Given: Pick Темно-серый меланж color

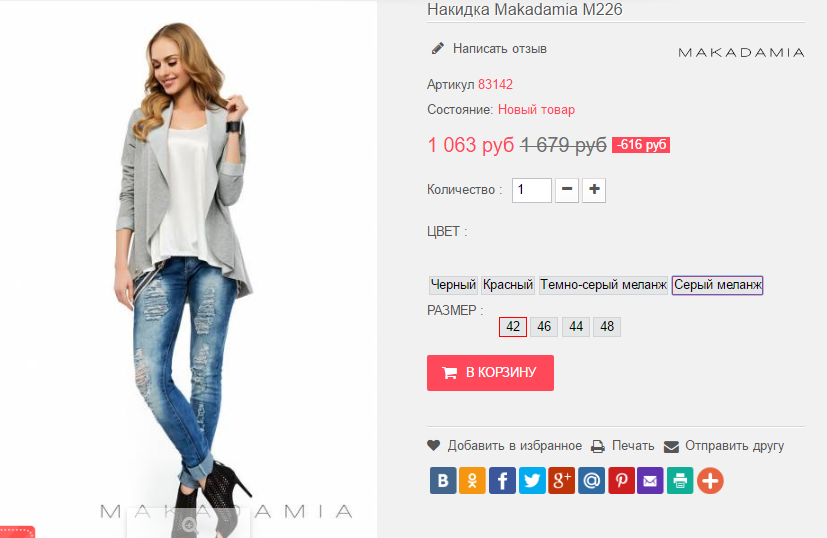Looking at the screenshot, I should tap(604, 285).
